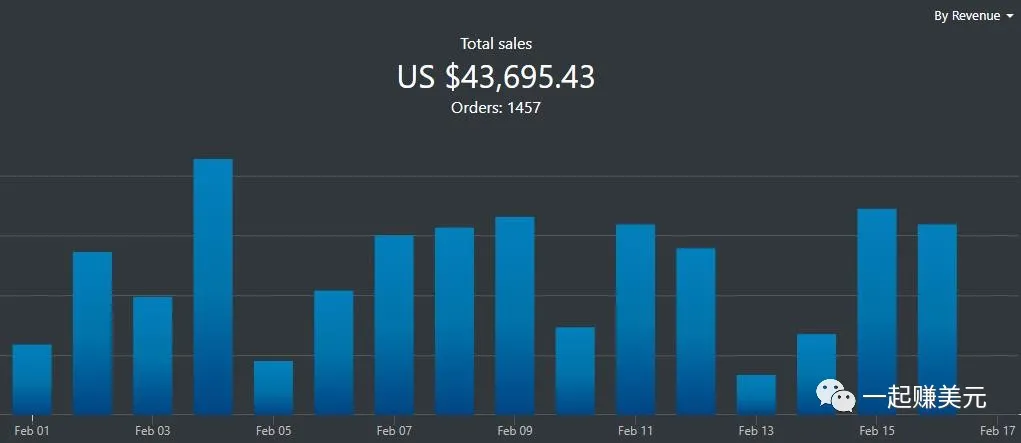Open the By Revenue dropdown

point(973,16)
